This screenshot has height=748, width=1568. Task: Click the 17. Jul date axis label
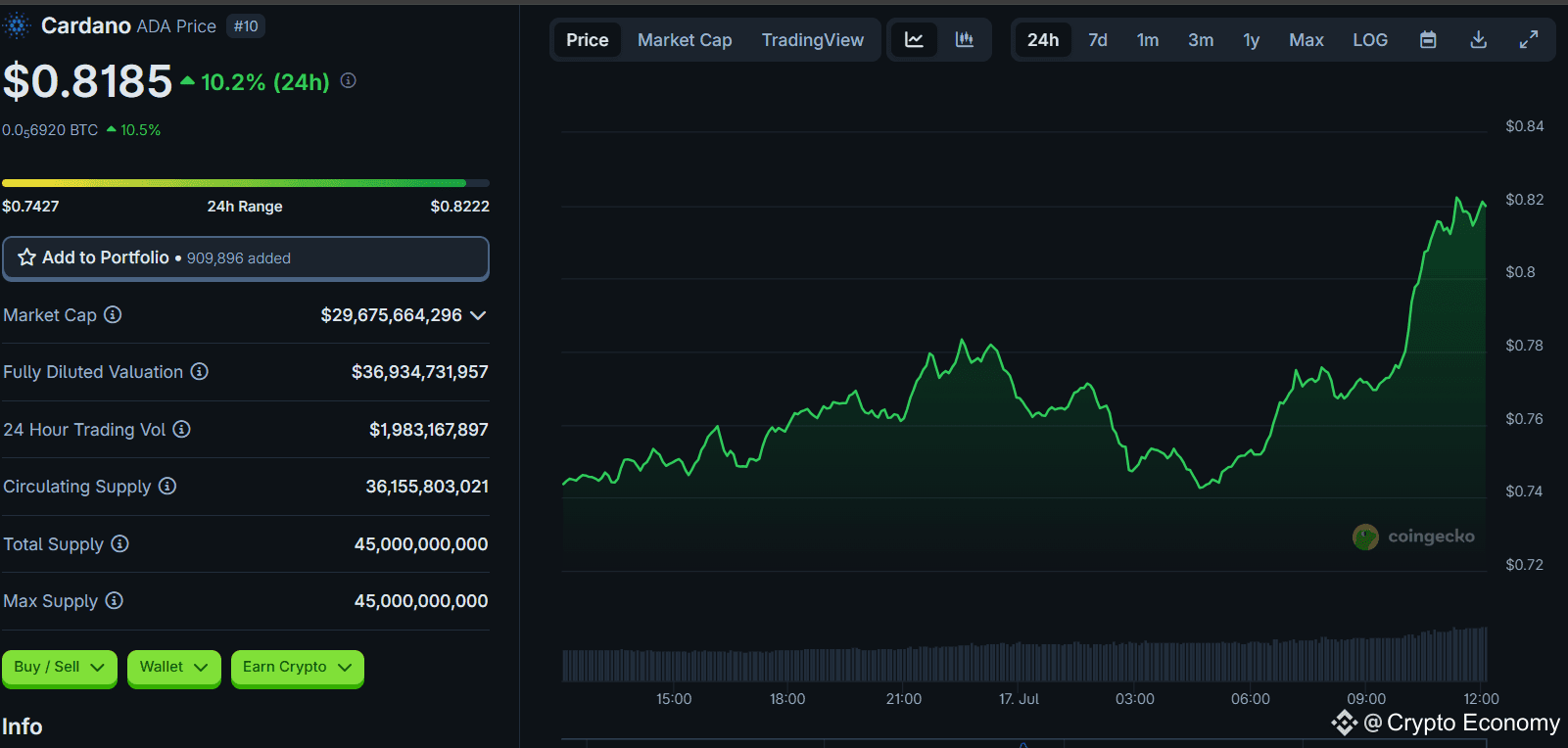coord(1019,699)
